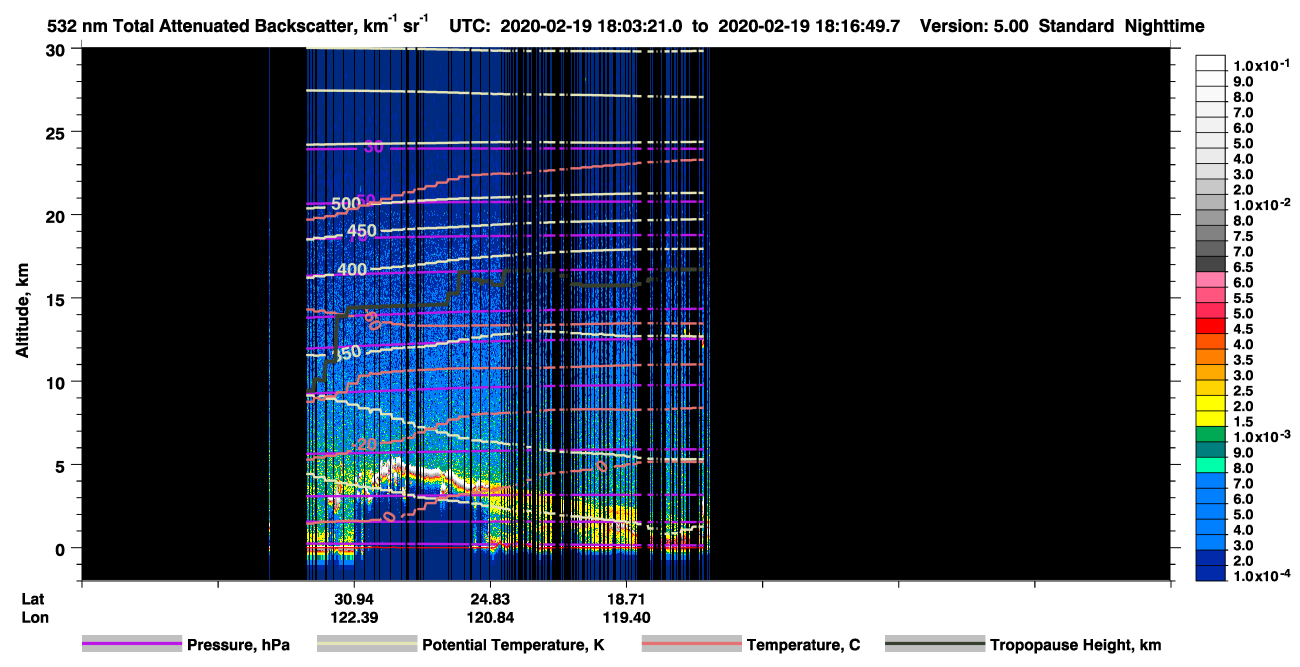Click the latitude value 24.83

tap(490, 598)
